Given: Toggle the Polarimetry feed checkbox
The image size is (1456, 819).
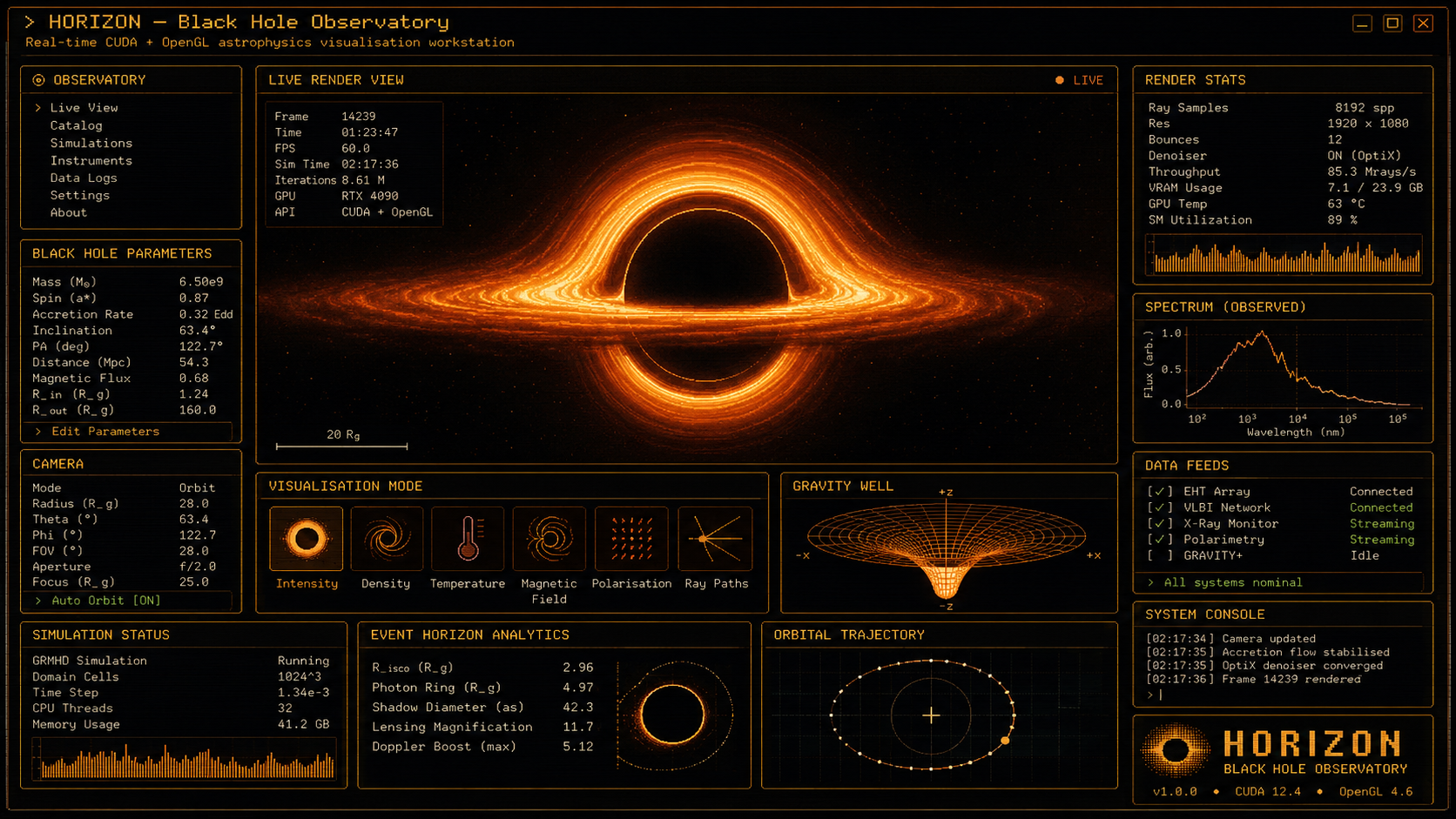Looking at the screenshot, I should tap(1160, 540).
